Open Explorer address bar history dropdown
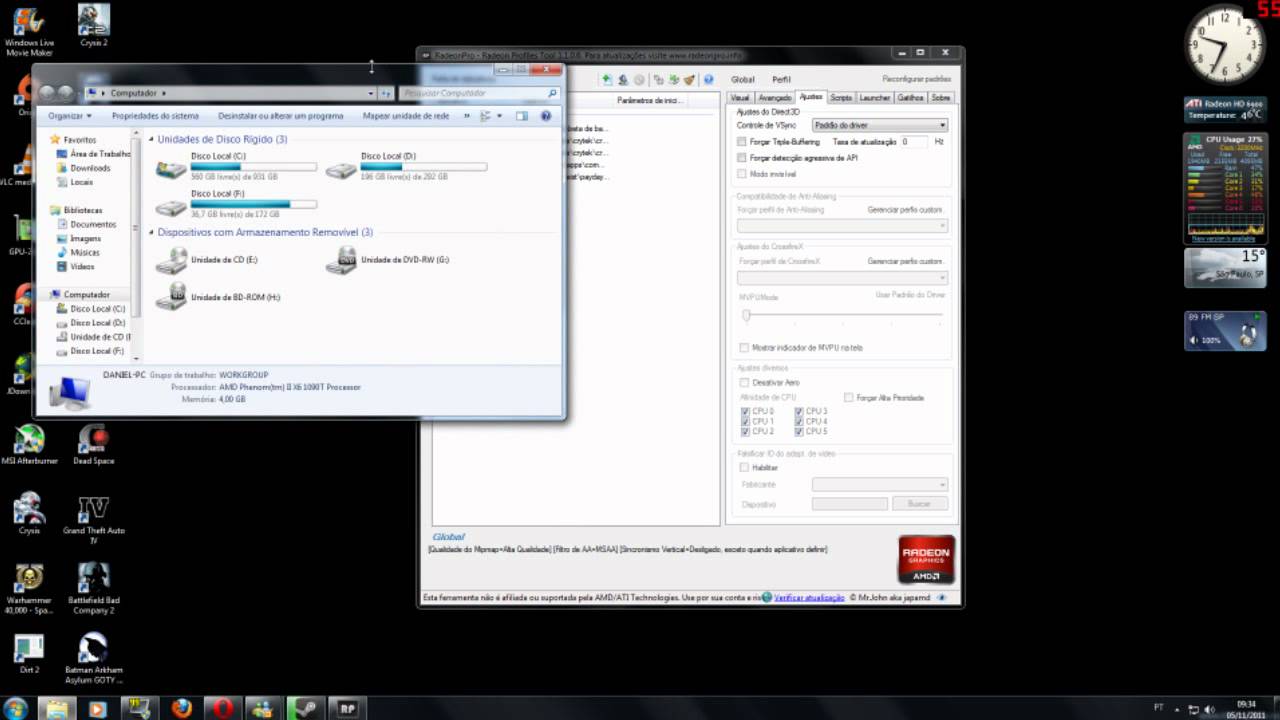Screen dimensions: 1280x720 [371, 93]
